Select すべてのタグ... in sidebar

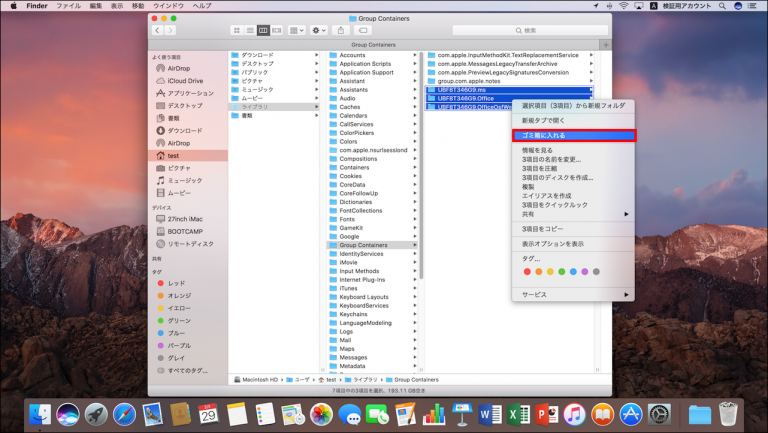click(x=188, y=370)
